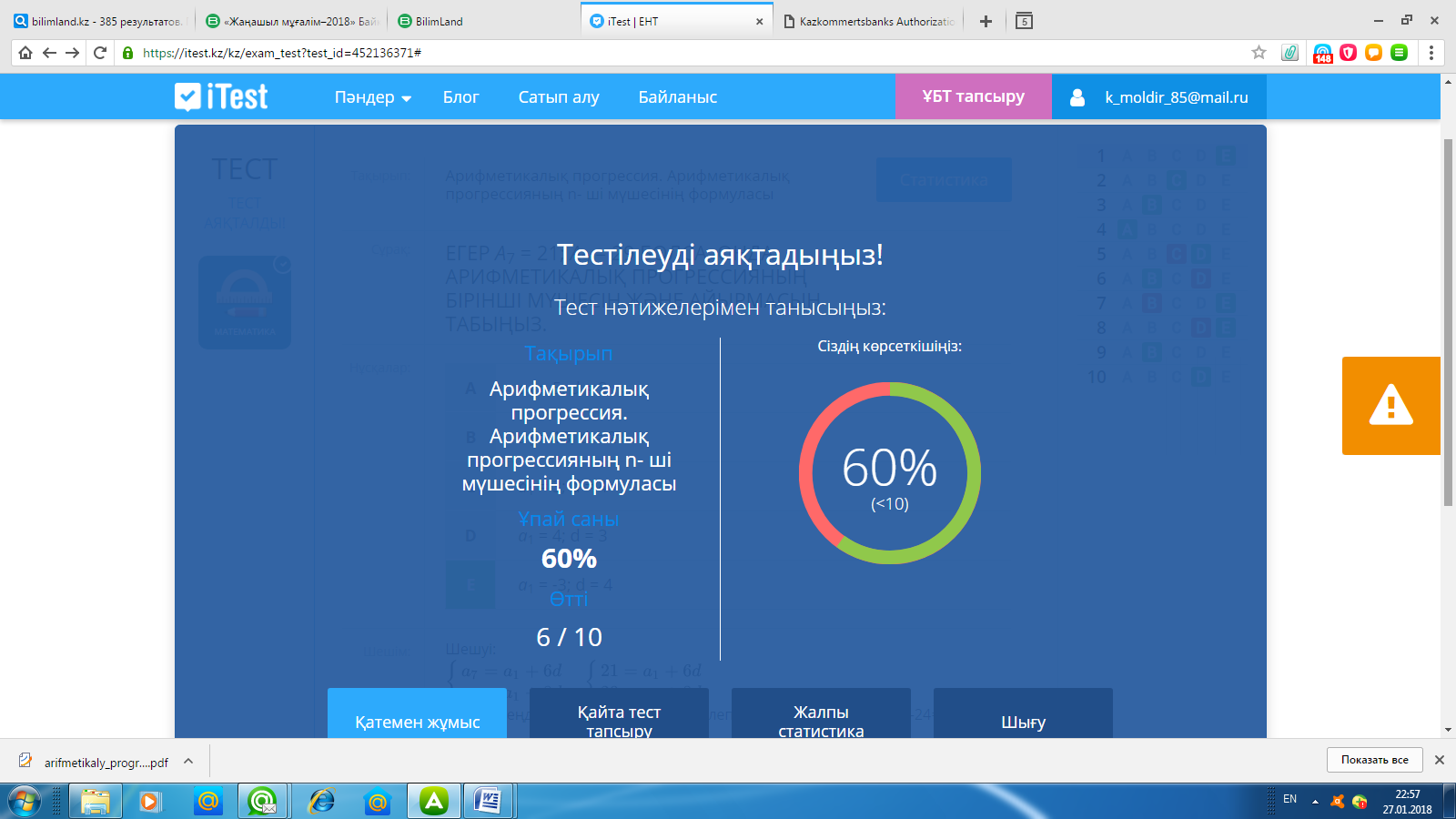
Task: Open the Amigo browser taskbar icon
Action: tap(434, 802)
